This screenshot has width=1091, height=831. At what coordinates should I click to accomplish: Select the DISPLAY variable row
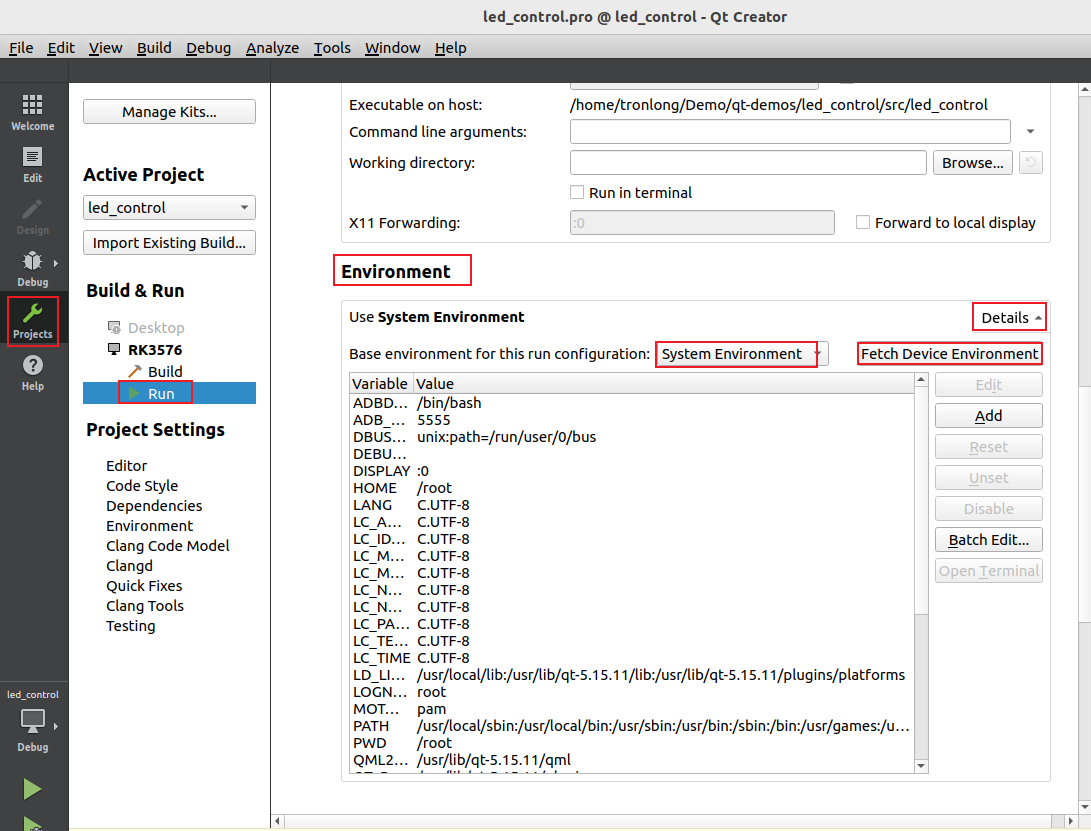point(632,471)
